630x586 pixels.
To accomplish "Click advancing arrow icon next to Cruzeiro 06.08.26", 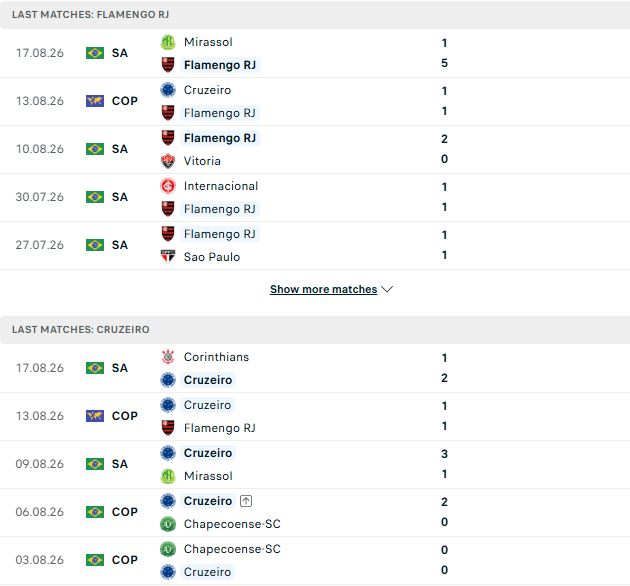I will point(246,501).
